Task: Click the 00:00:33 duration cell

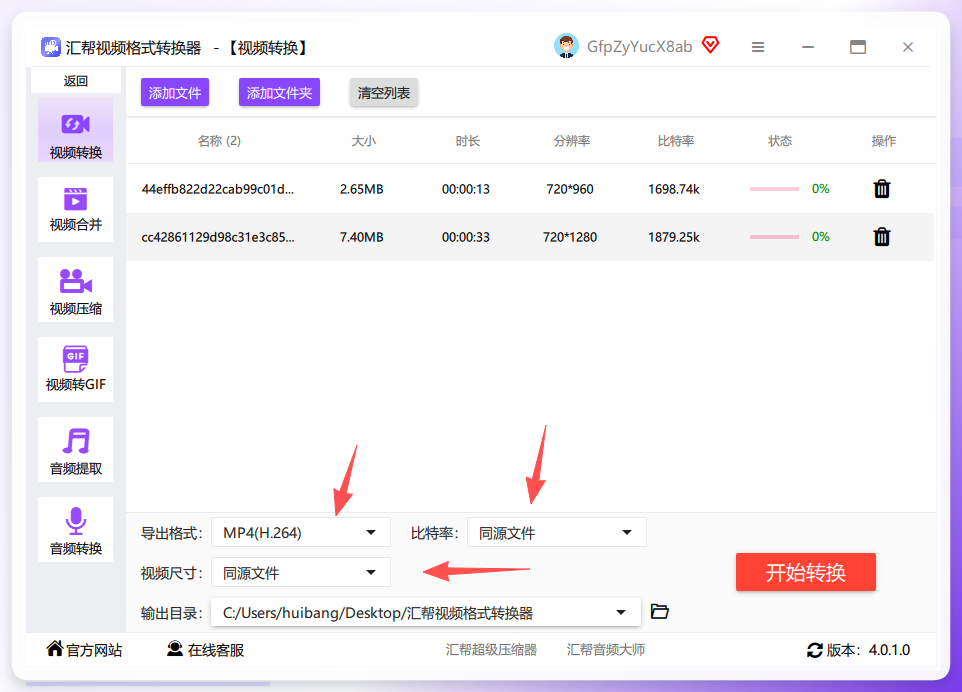Action: tap(466, 237)
